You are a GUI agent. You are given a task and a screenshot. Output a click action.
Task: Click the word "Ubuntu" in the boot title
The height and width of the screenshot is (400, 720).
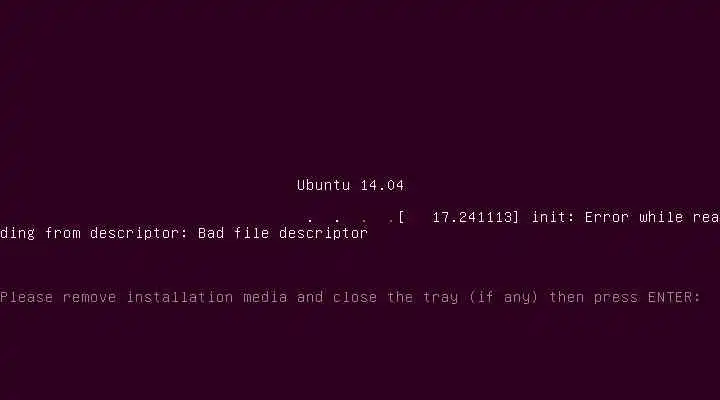[x=323, y=185]
